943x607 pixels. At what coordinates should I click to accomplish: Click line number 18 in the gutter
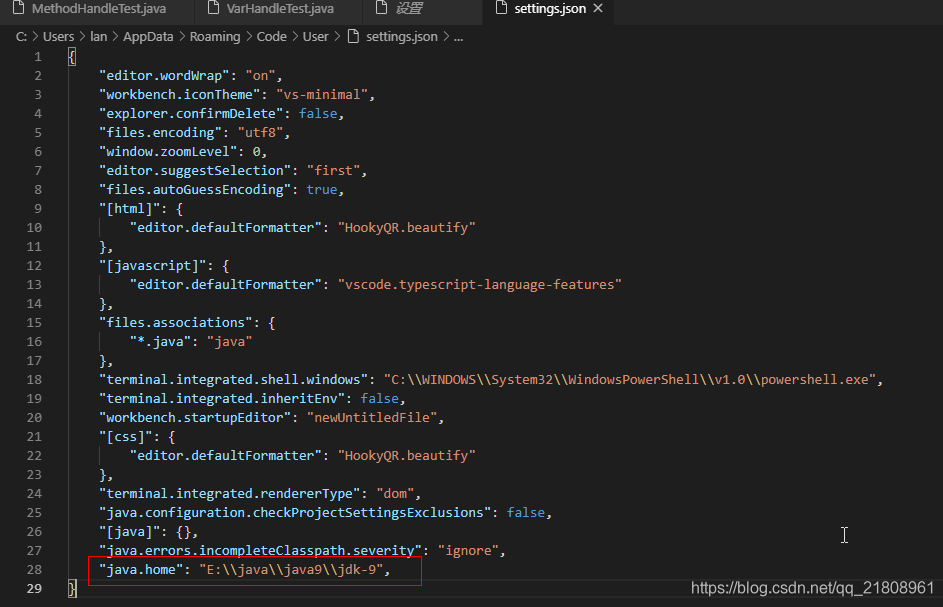point(34,380)
